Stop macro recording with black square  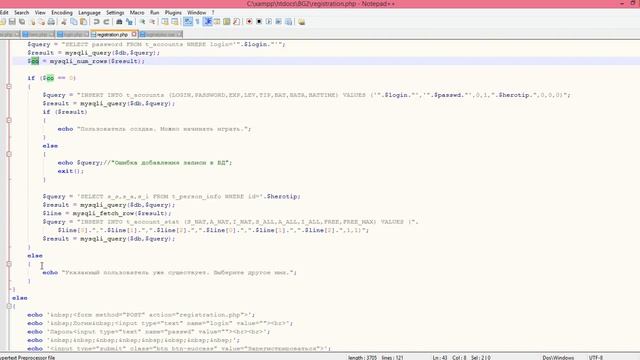[x=259, y=22]
